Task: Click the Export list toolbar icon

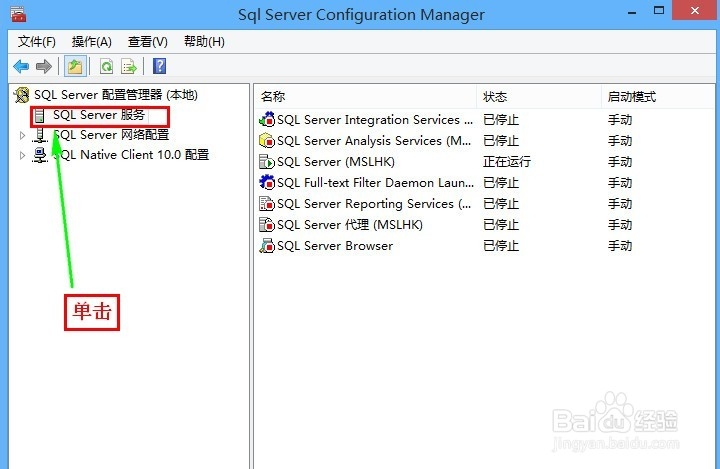Action: click(129, 67)
